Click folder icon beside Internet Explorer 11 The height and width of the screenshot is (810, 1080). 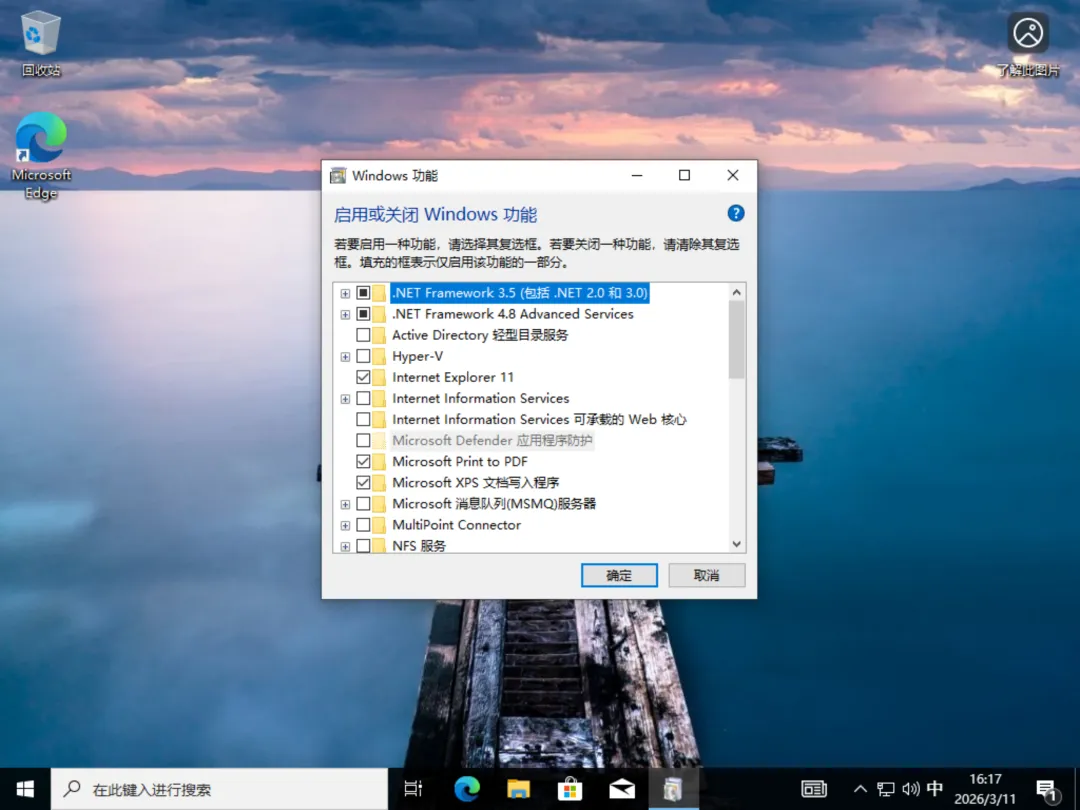(380, 377)
